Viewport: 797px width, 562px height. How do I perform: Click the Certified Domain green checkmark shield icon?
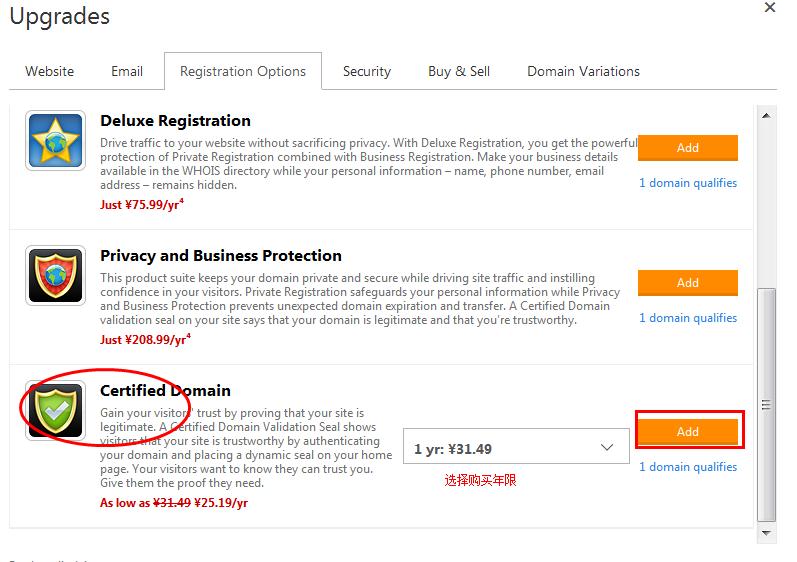tap(55, 410)
